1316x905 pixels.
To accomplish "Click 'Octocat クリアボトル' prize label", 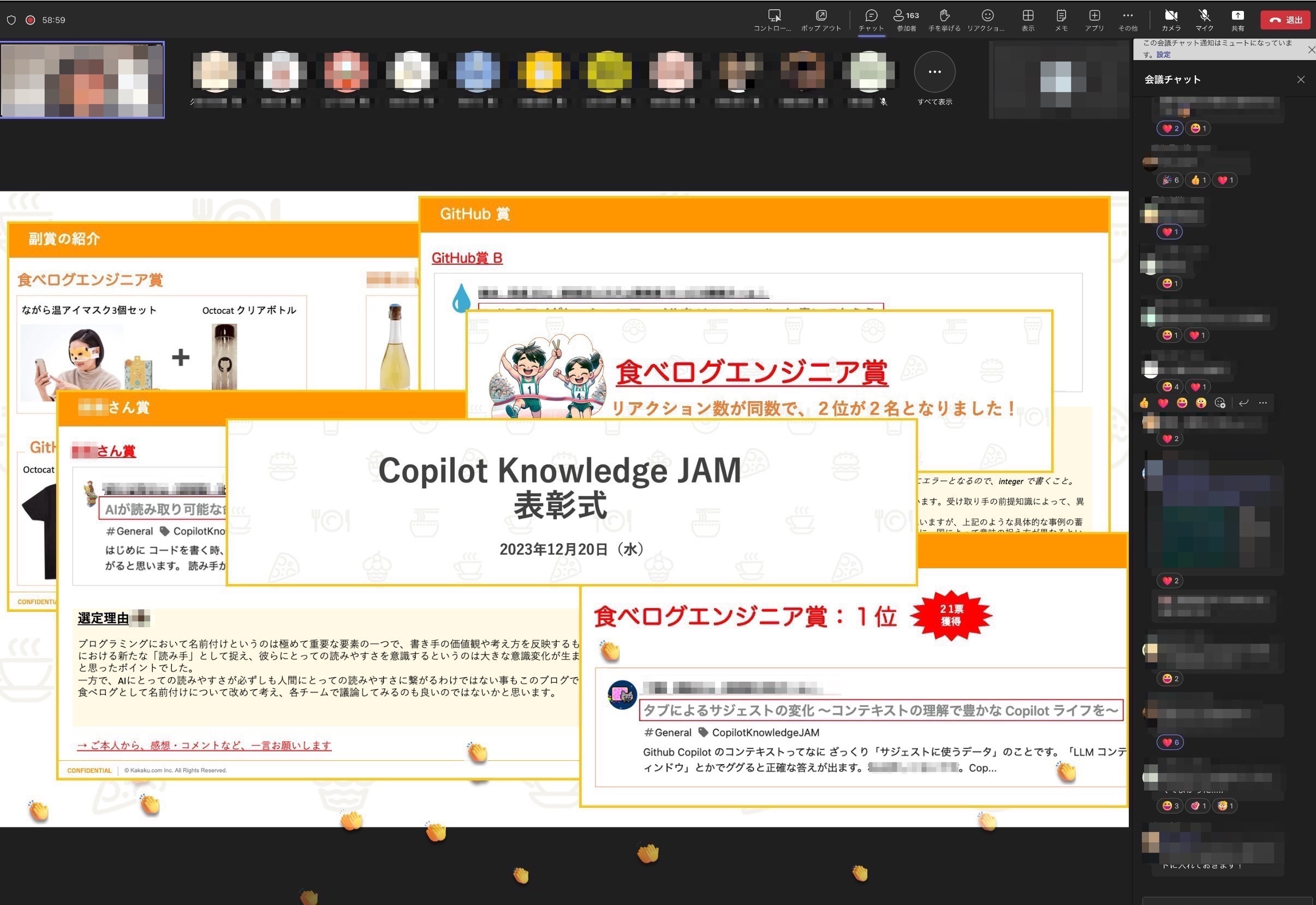I will pos(249,310).
